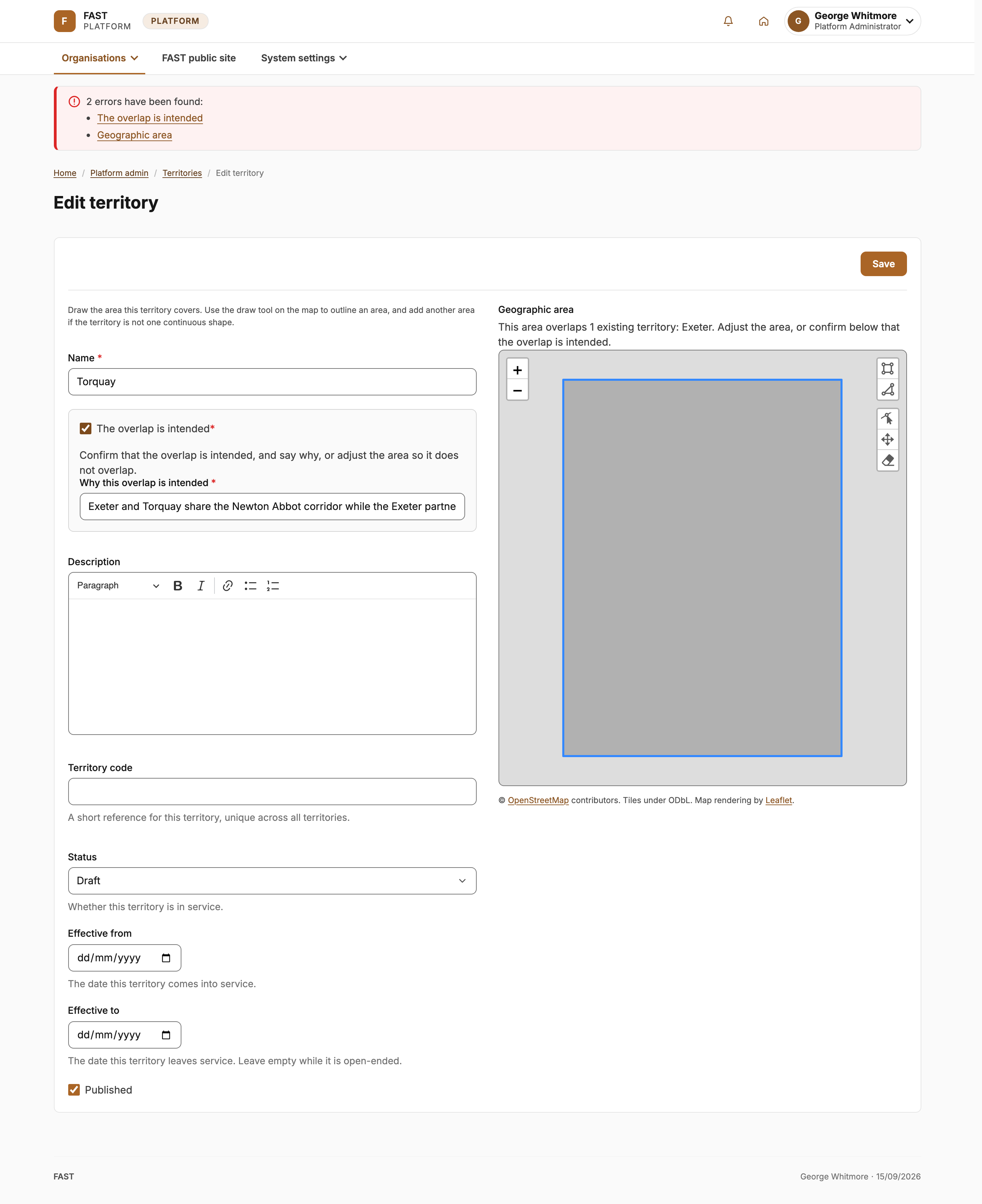Click the Save button
Screen dimensions: 982x1204
click(883, 264)
